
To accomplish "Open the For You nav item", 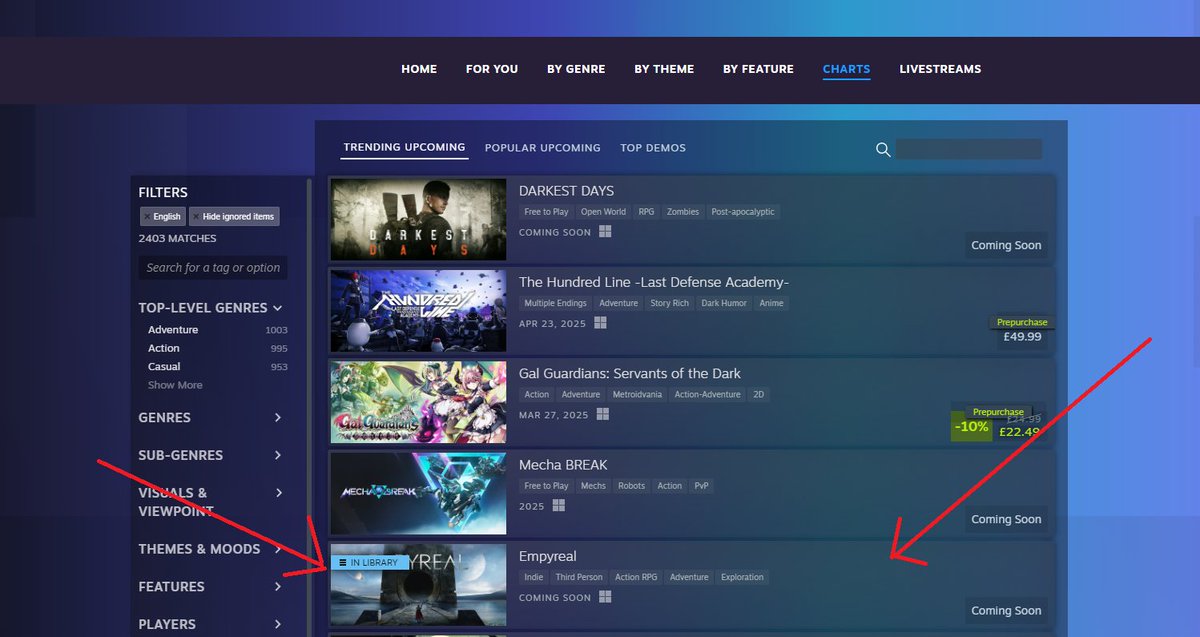I will (492, 69).
